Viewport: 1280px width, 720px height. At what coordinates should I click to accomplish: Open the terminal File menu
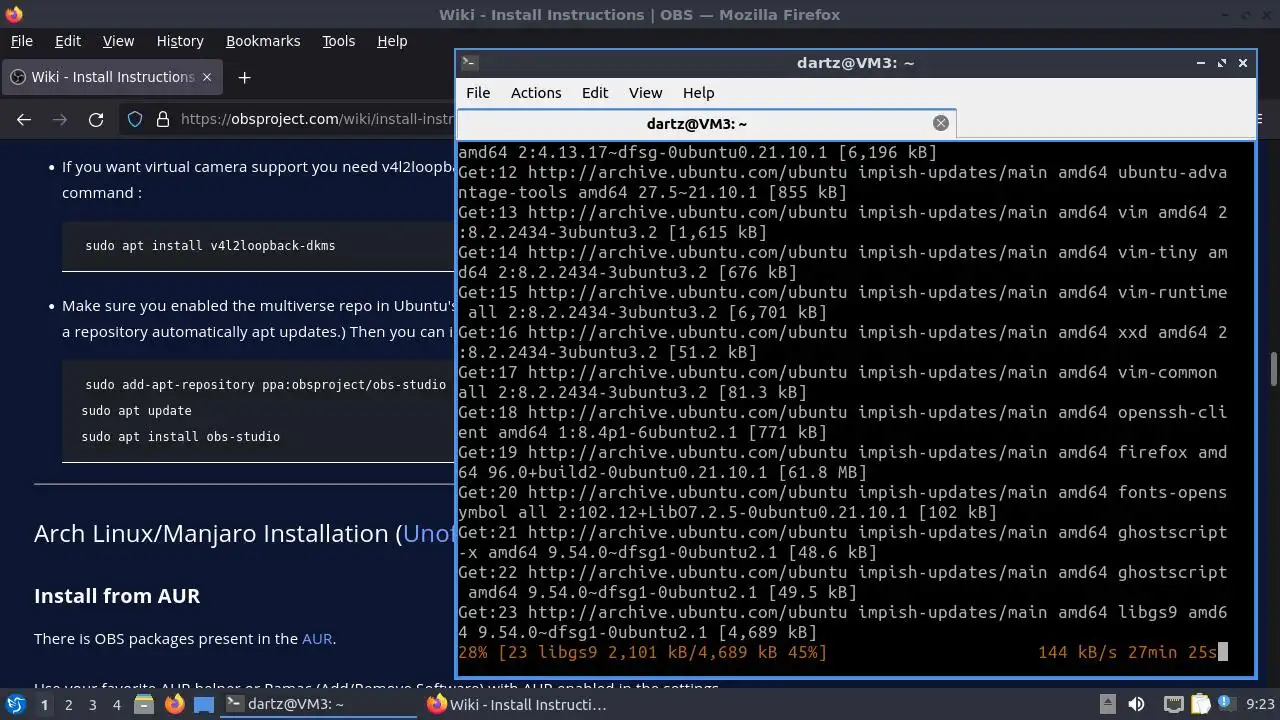pos(478,92)
